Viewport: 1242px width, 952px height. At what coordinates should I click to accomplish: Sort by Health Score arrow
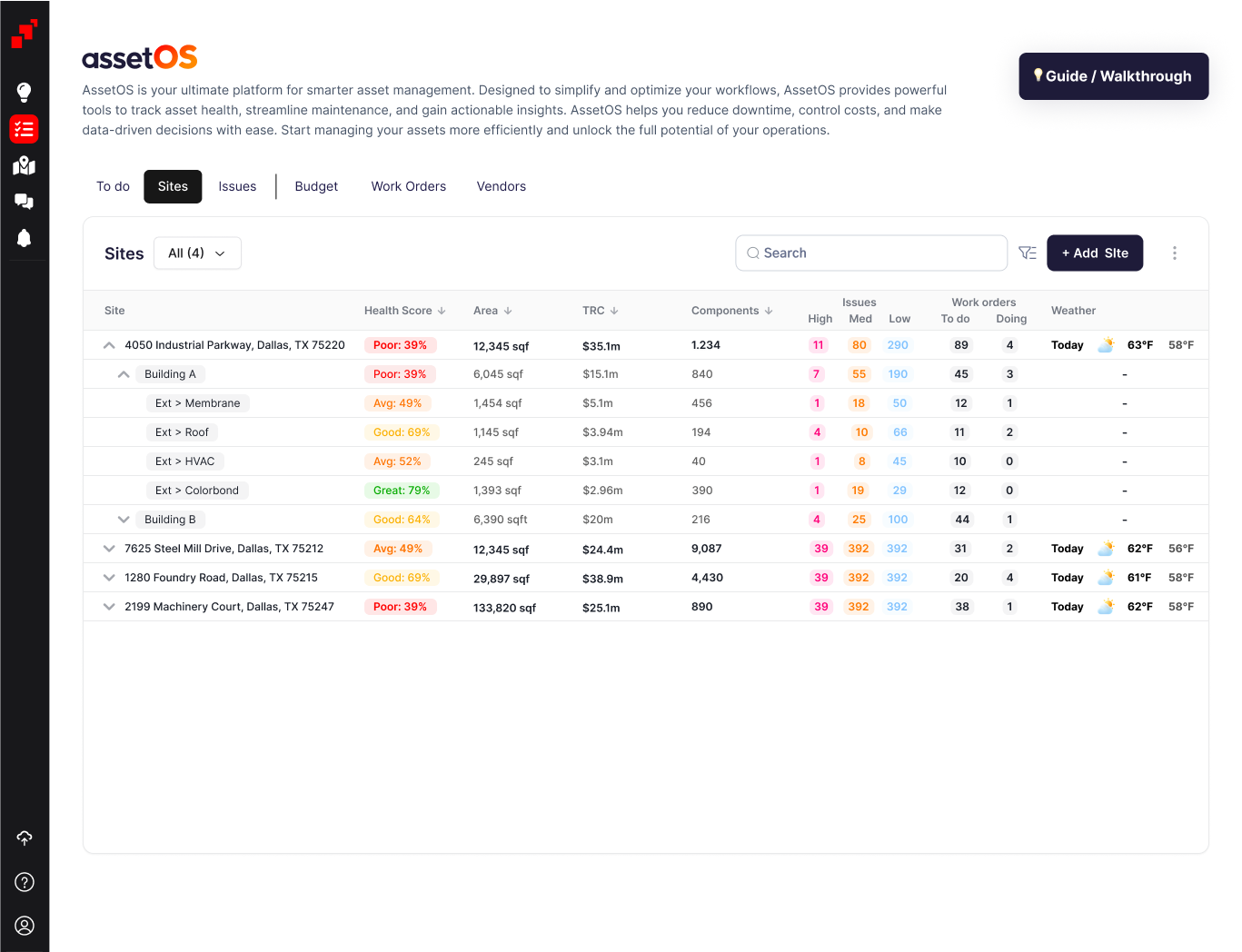[442, 311]
